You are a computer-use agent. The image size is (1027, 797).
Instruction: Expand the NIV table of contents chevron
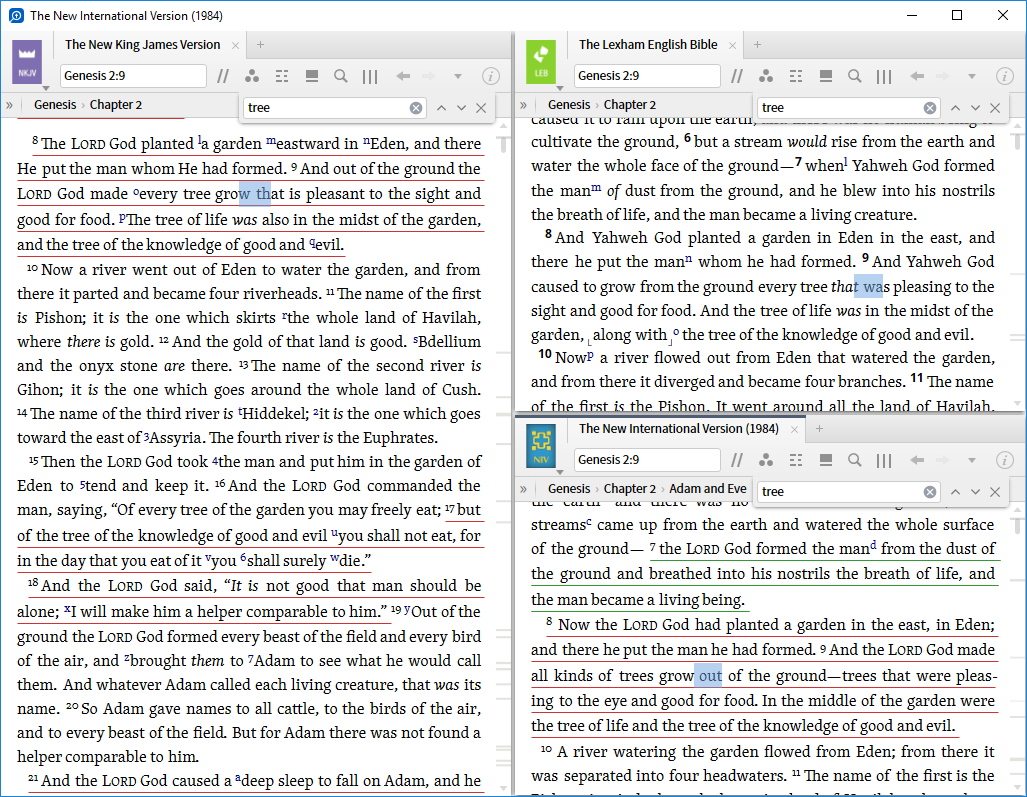point(523,489)
